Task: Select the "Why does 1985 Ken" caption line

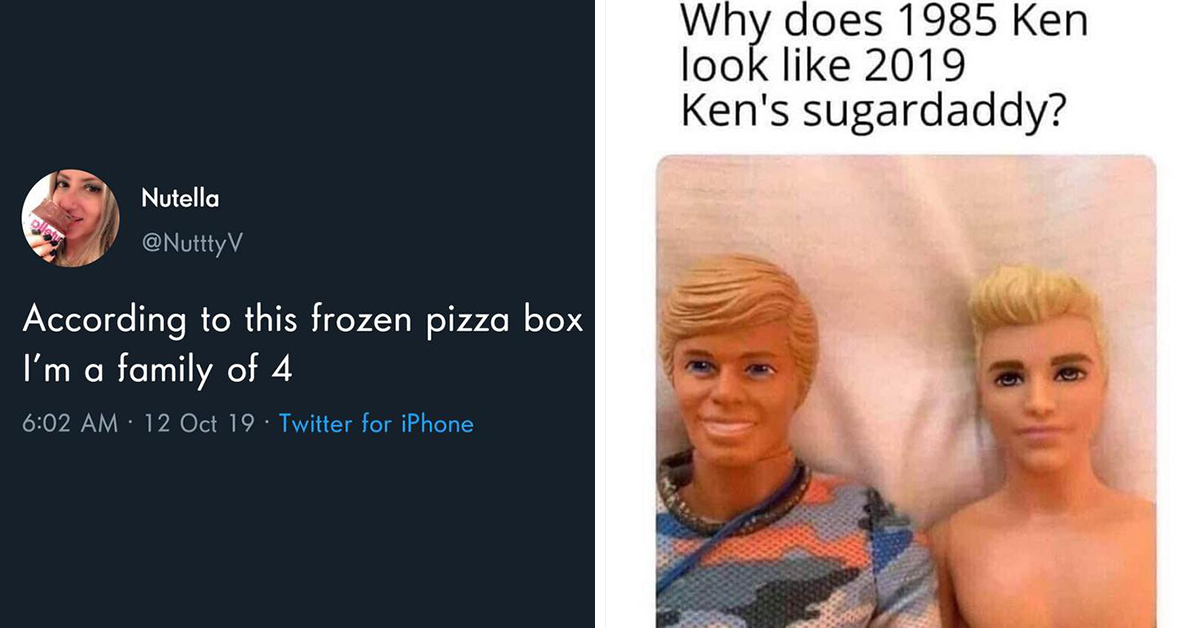Action: tap(884, 22)
